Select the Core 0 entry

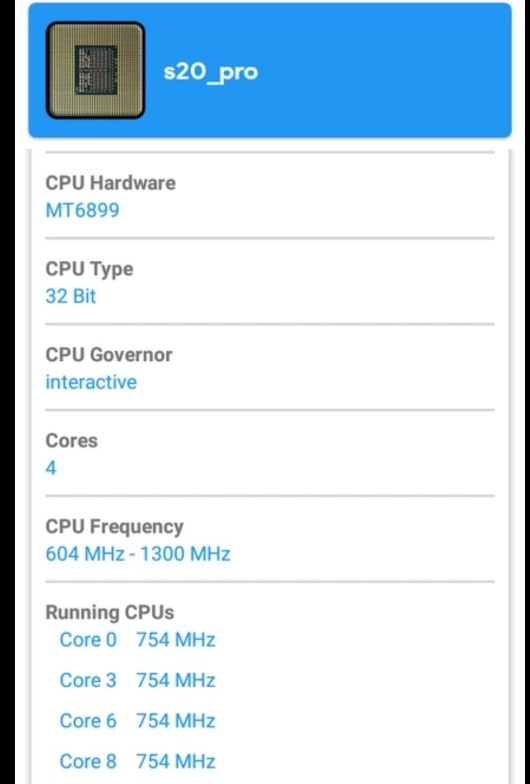pos(88,640)
